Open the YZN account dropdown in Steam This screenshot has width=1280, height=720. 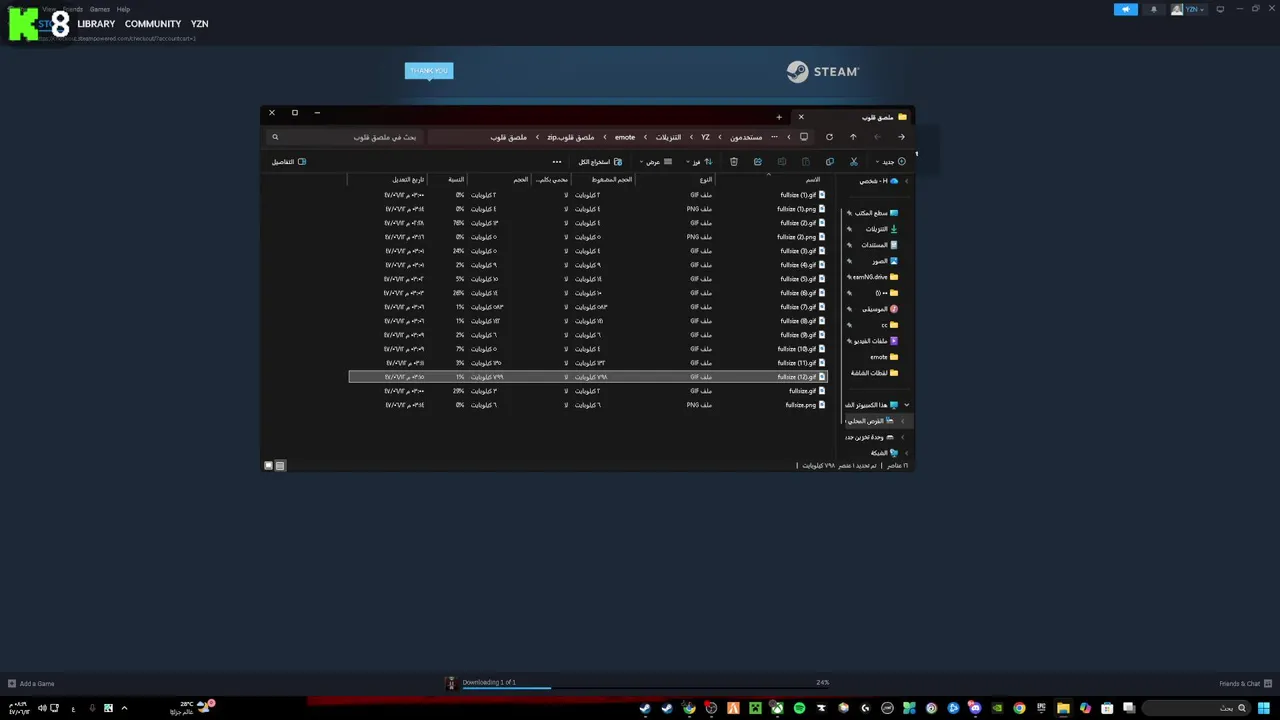(1189, 9)
